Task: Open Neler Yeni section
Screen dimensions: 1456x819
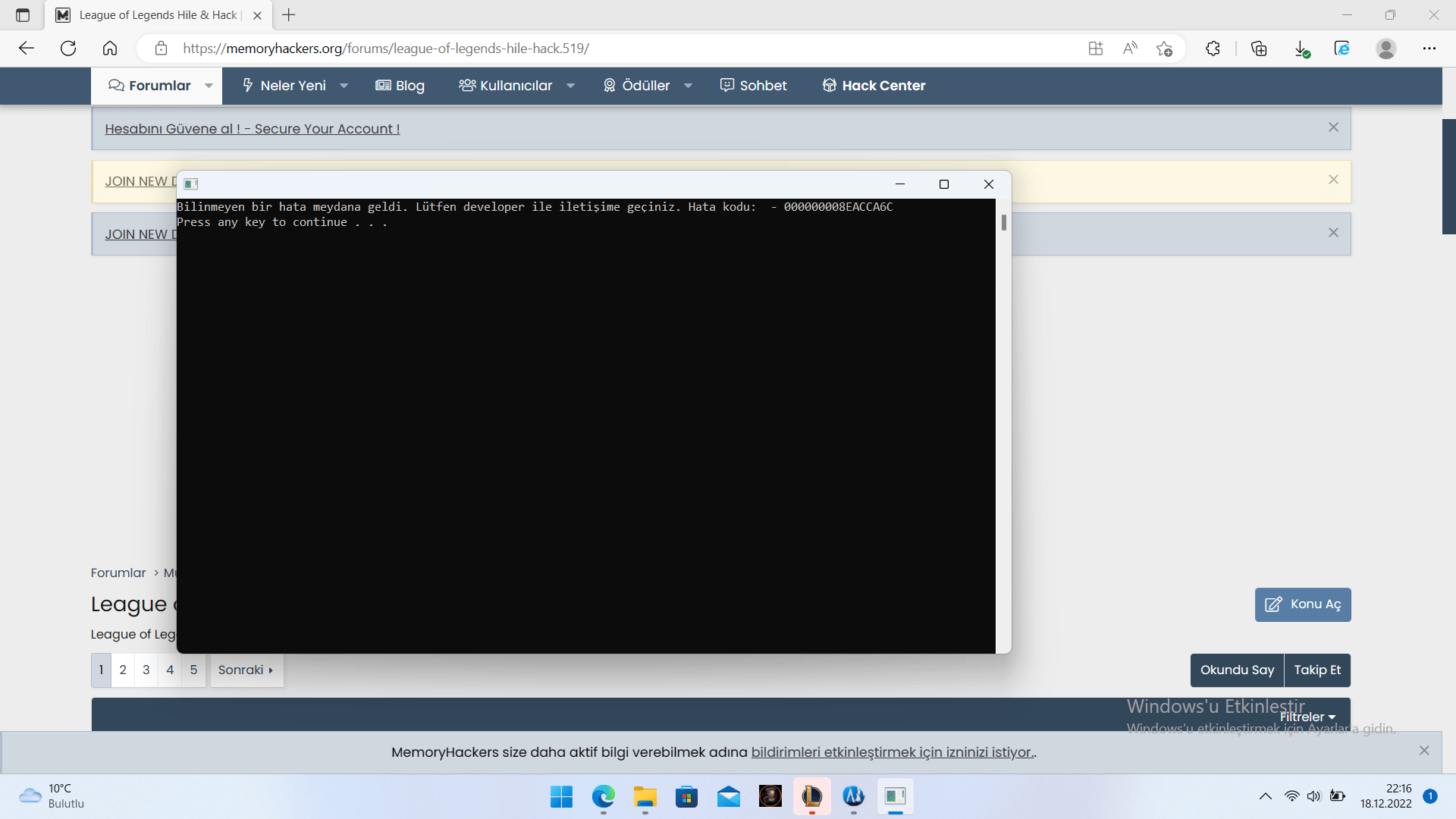Action: point(284,86)
